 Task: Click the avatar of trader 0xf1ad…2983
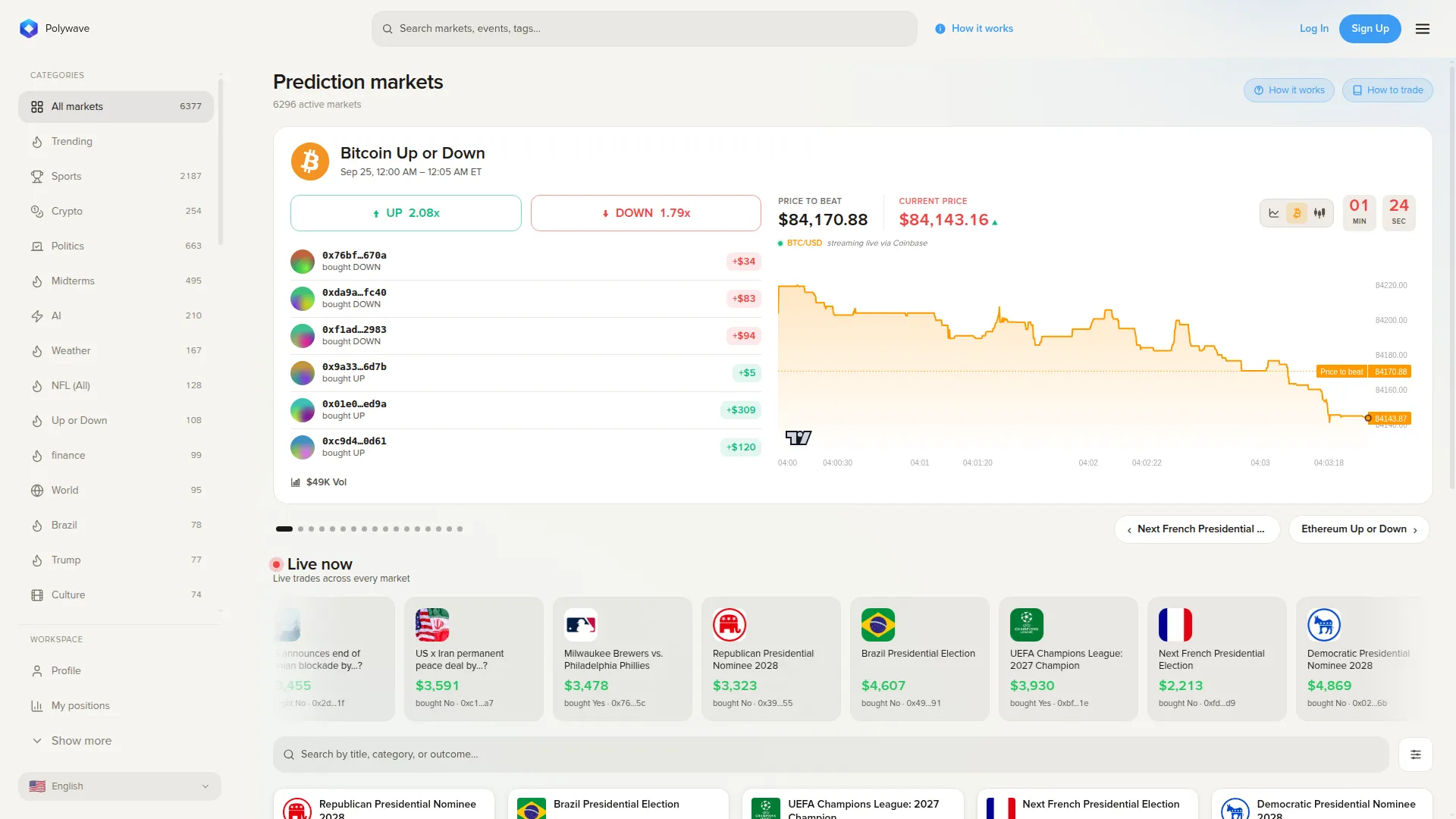pyautogui.click(x=303, y=336)
